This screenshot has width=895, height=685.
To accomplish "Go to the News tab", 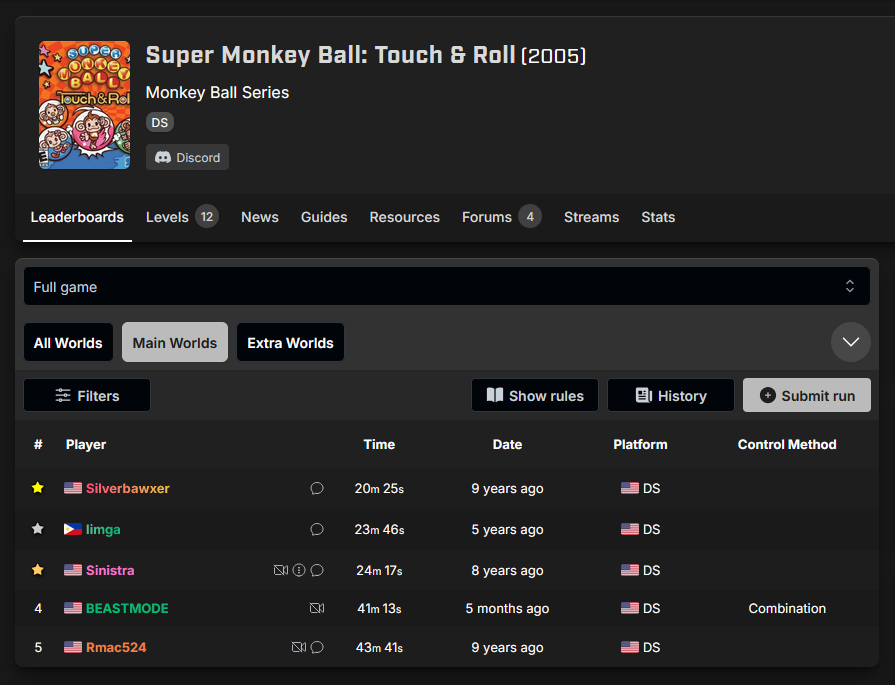I will (260, 217).
